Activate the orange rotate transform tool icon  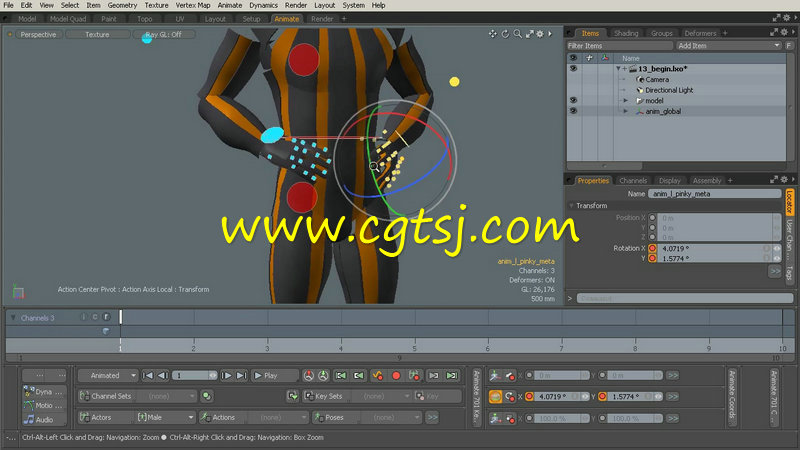pyautogui.click(x=495, y=396)
